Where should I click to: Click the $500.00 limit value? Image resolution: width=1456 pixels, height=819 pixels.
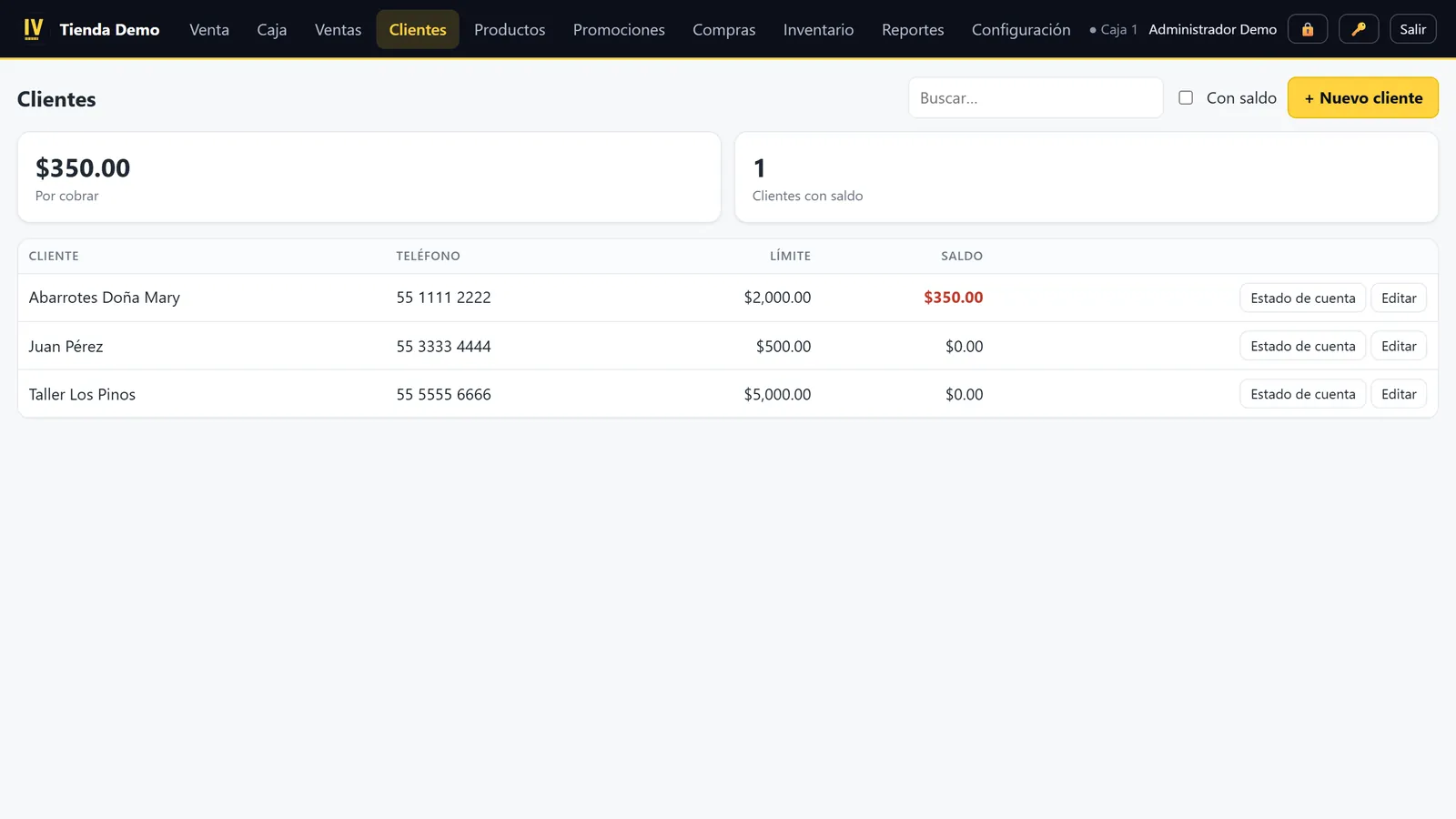[x=784, y=346]
